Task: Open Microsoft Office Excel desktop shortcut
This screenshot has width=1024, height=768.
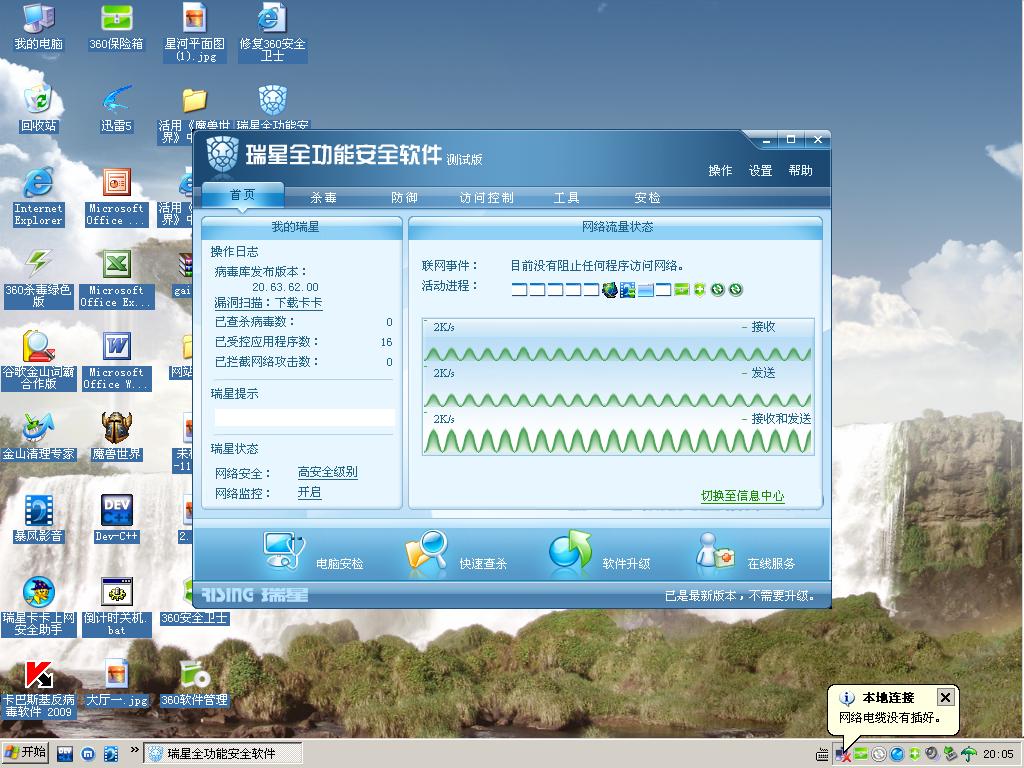Action: pyautogui.click(x=116, y=278)
